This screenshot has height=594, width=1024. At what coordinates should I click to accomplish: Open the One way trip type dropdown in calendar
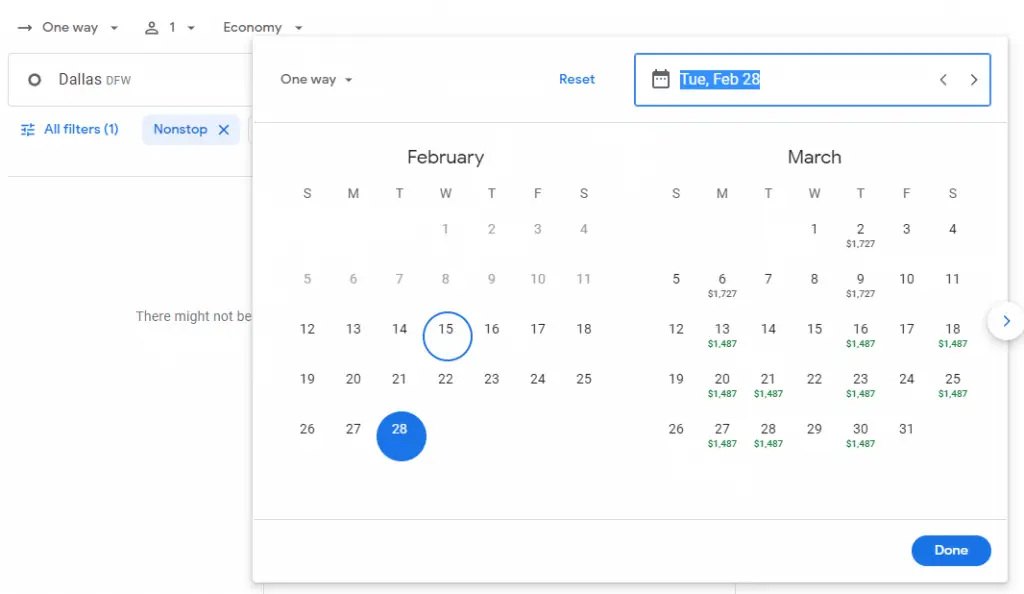pos(316,80)
